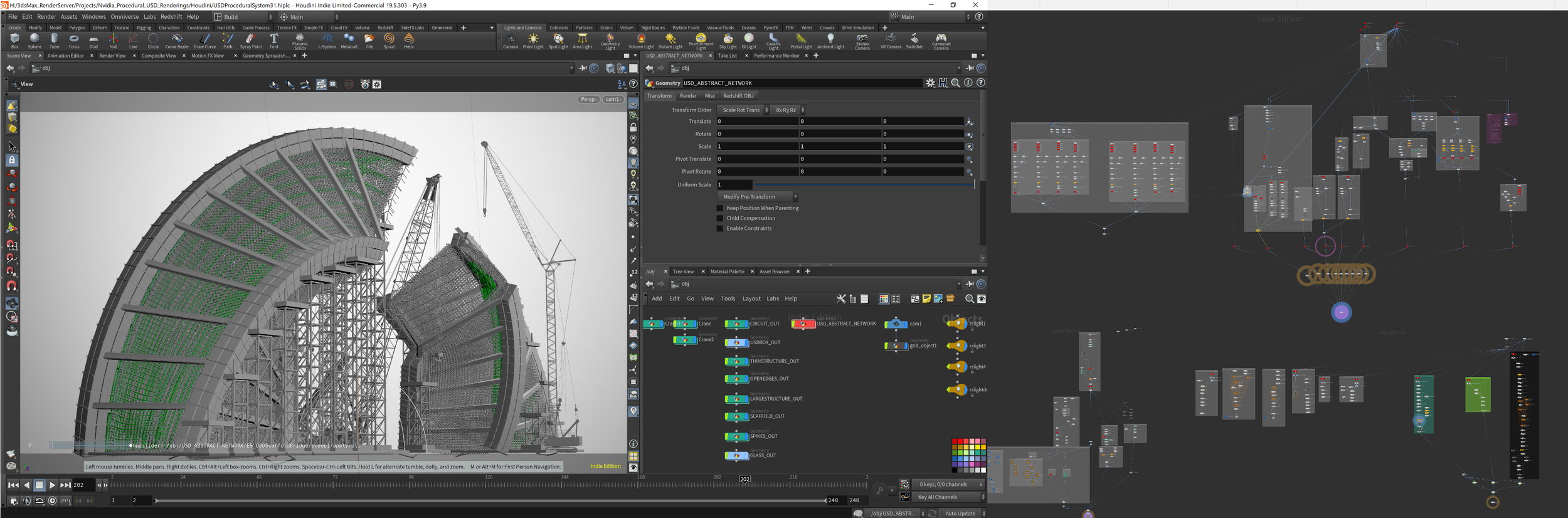Select the Sphere shelf tool
Viewport: 1568px width, 518px height.
point(34,41)
